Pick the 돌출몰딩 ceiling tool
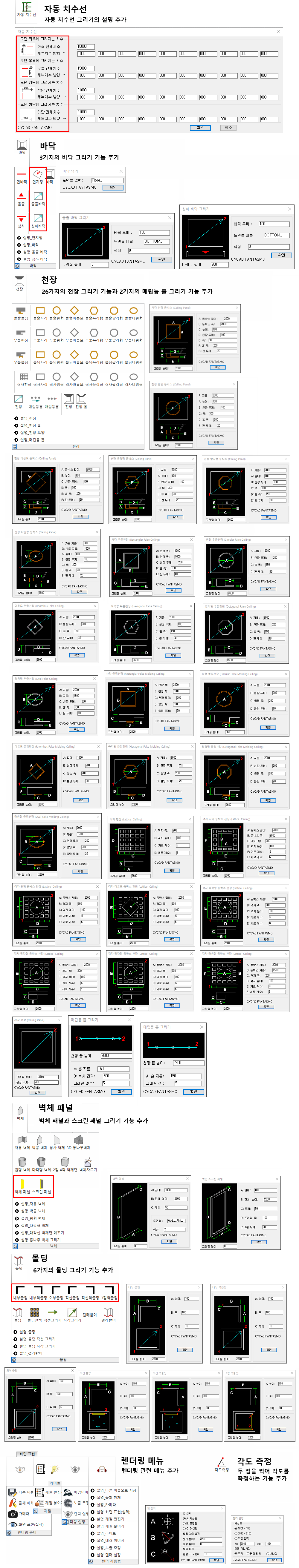Screen dimensions: 299x1568 point(21,313)
